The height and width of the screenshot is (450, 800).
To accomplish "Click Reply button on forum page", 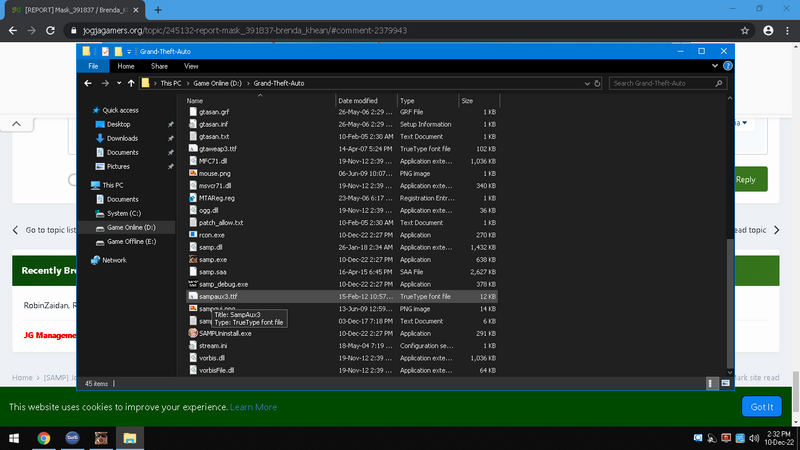I will (x=751, y=179).
